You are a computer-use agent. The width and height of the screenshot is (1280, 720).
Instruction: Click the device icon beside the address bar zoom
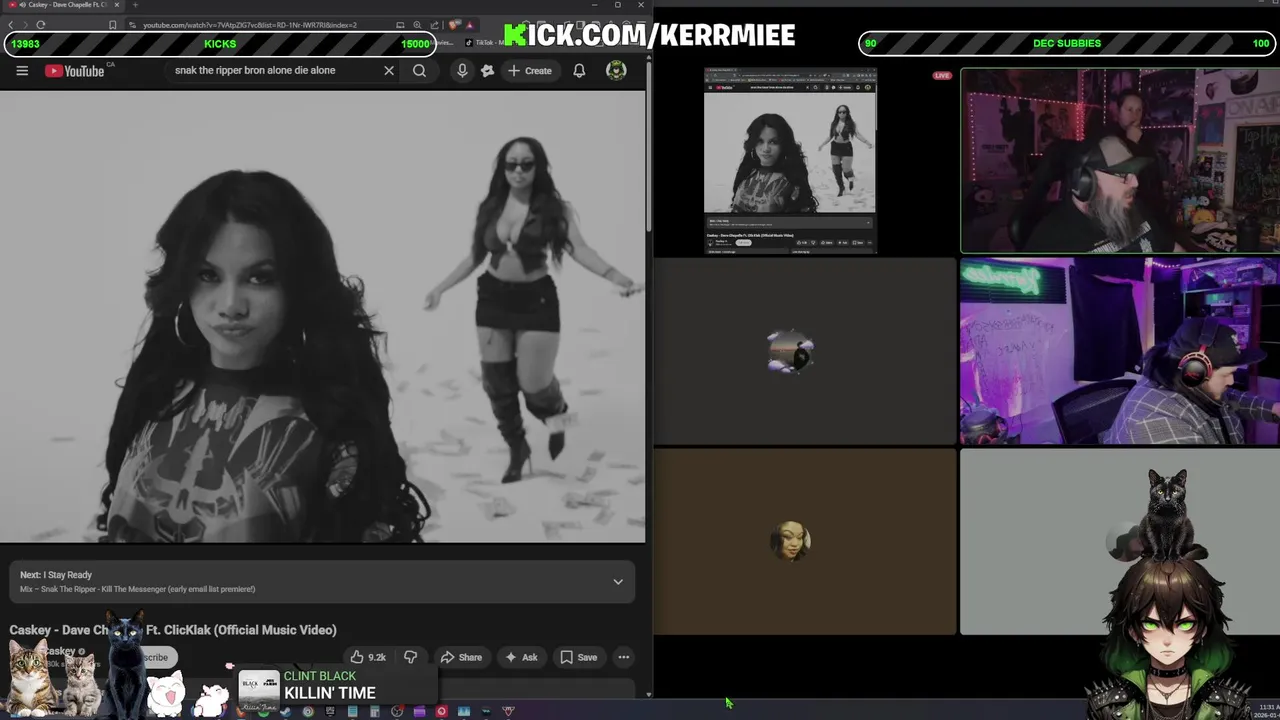(x=401, y=25)
